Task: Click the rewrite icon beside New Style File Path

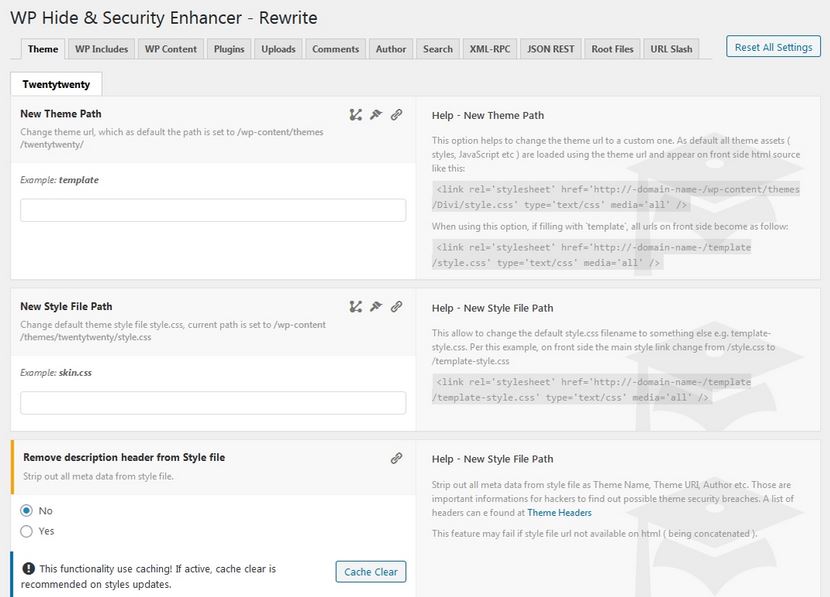Action: pos(356,306)
